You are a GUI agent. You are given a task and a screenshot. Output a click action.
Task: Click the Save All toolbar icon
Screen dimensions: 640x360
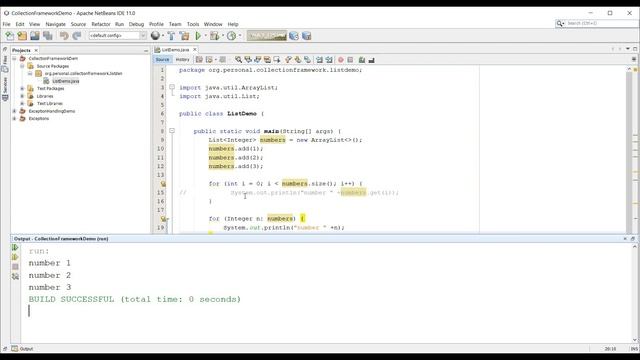(x=48, y=36)
